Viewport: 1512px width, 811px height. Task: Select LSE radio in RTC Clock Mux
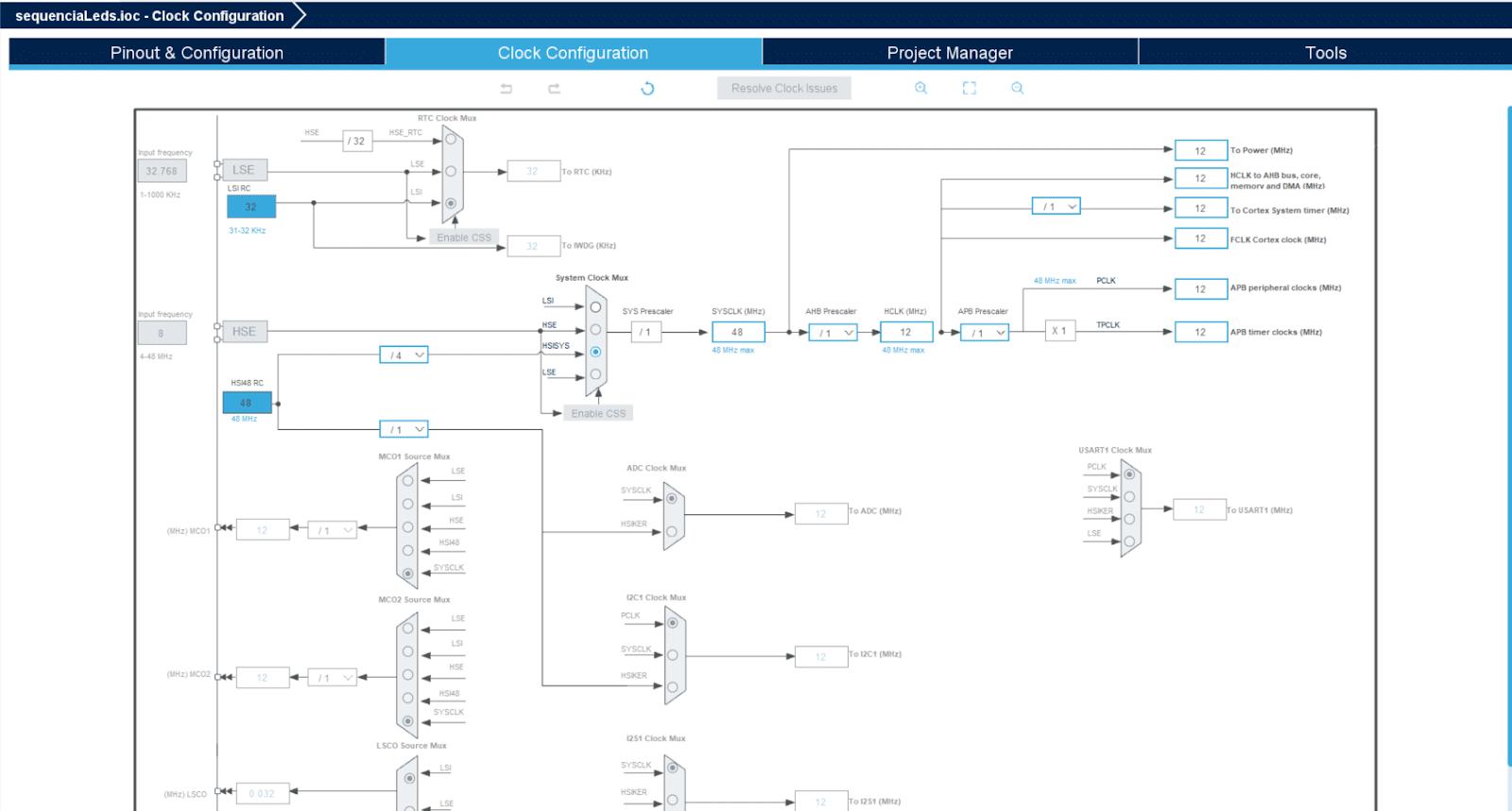tap(451, 172)
